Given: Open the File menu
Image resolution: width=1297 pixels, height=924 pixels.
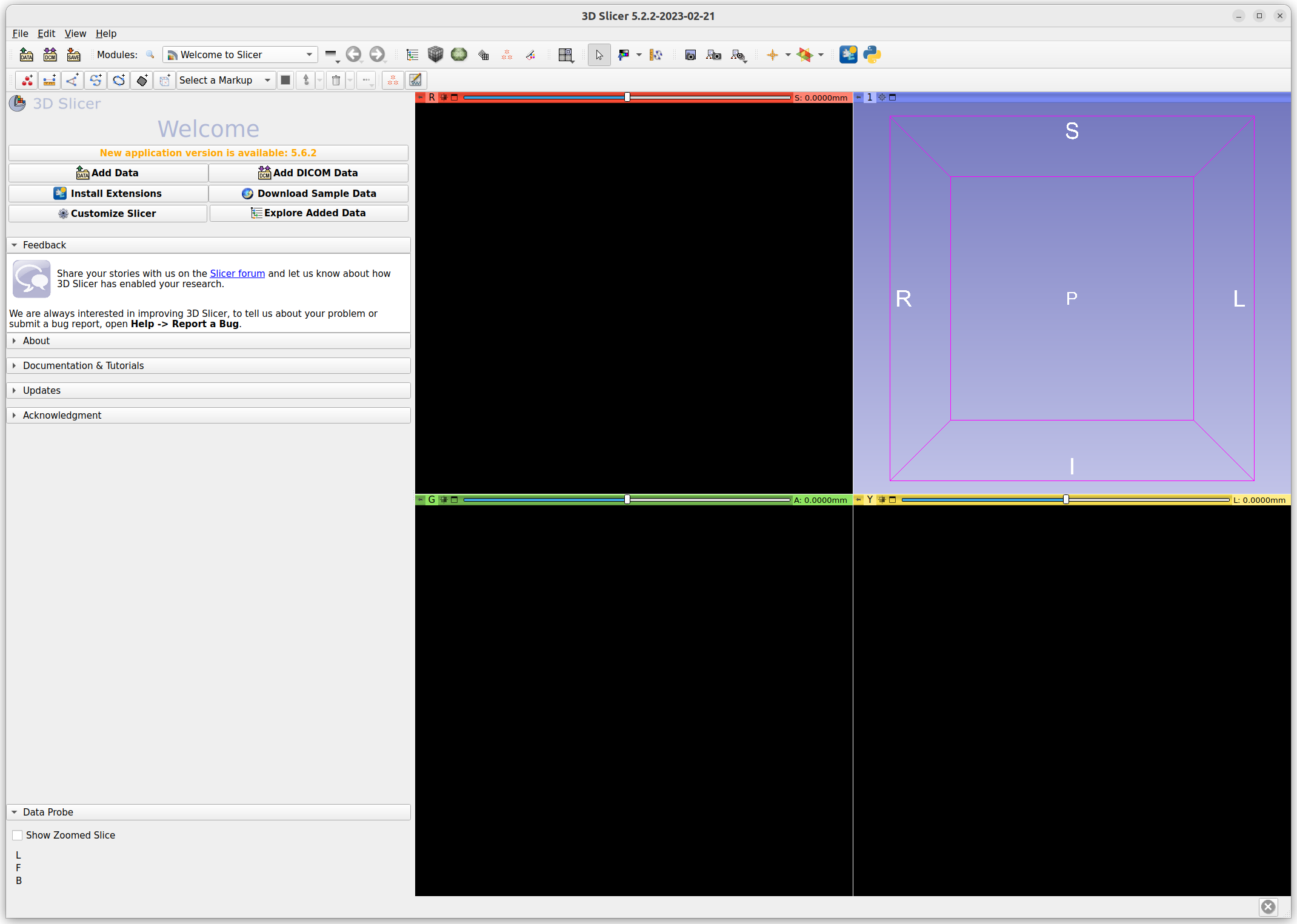Looking at the screenshot, I should coord(20,33).
